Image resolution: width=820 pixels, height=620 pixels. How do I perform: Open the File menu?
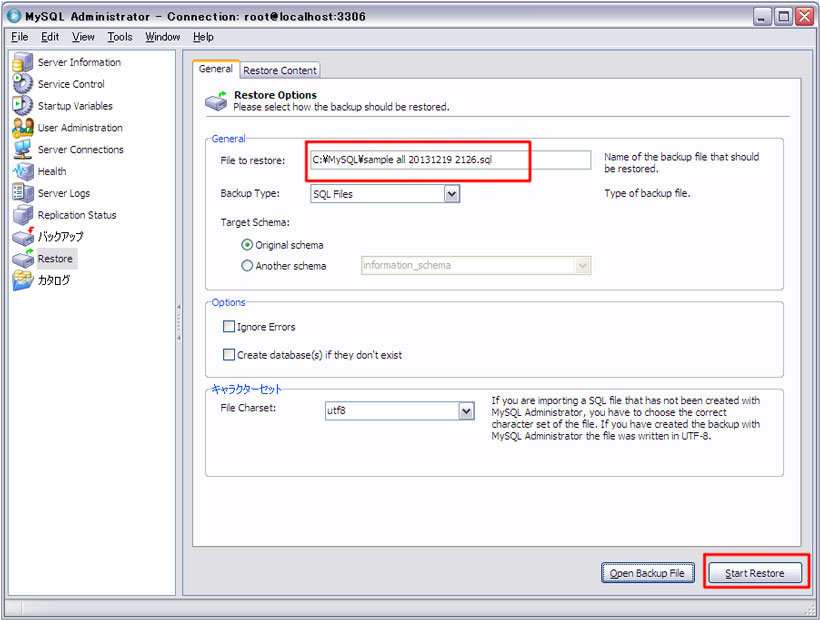(20, 37)
